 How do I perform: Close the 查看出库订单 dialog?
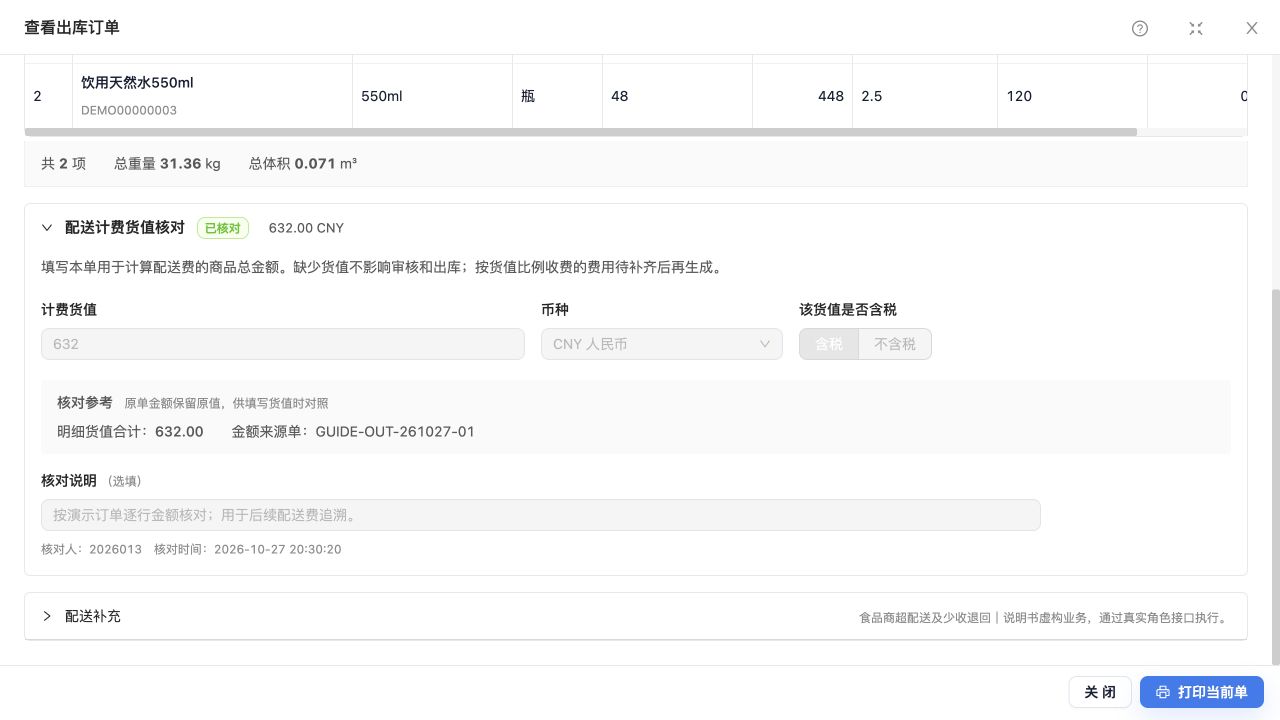pyautogui.click(x=1252, y=28)
